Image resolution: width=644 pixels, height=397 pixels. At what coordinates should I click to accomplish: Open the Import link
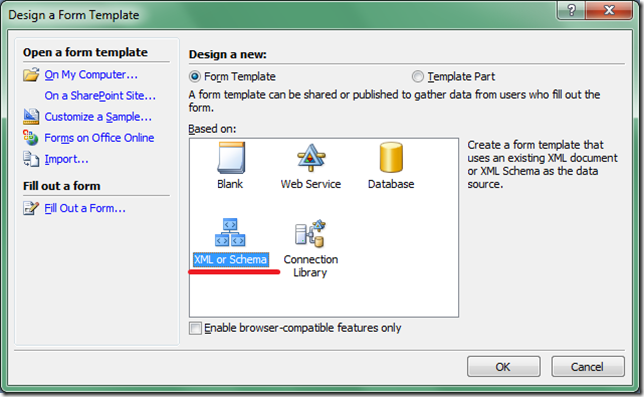coord(66,159)
